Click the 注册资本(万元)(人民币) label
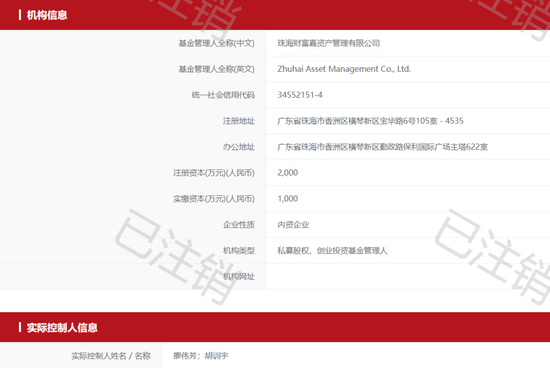The height and width of the screenshot is (368, 550). 214,173
